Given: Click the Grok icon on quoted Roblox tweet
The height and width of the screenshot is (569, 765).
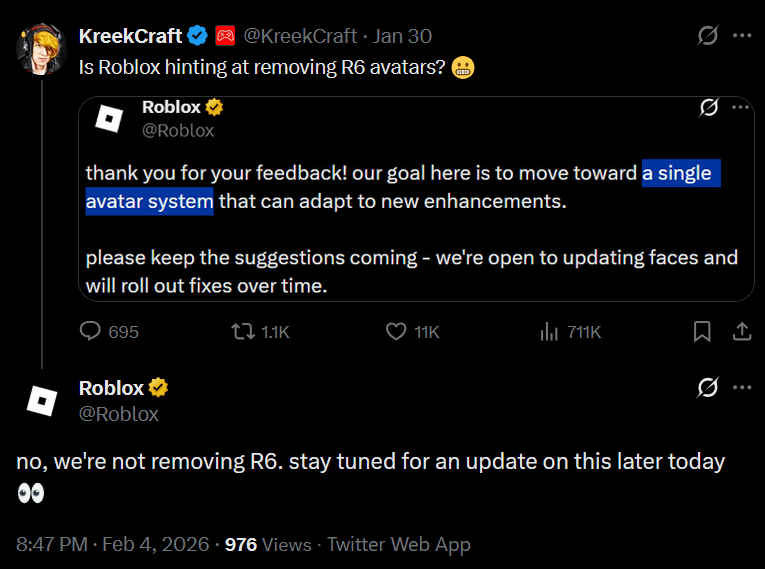Looking at the screenshot, I should tap(709, 107).
